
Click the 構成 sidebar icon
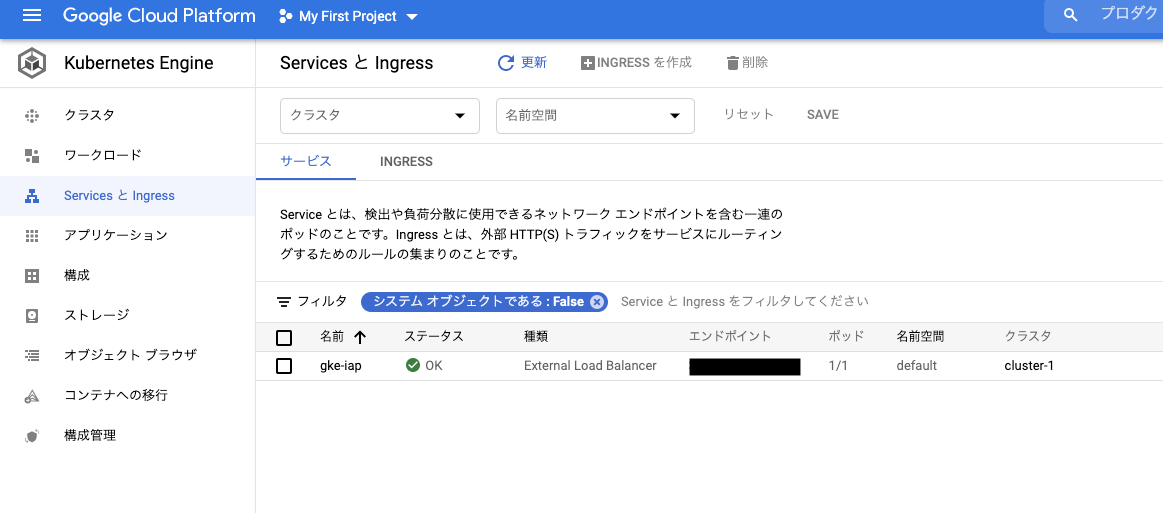click(x=31, y=276)
